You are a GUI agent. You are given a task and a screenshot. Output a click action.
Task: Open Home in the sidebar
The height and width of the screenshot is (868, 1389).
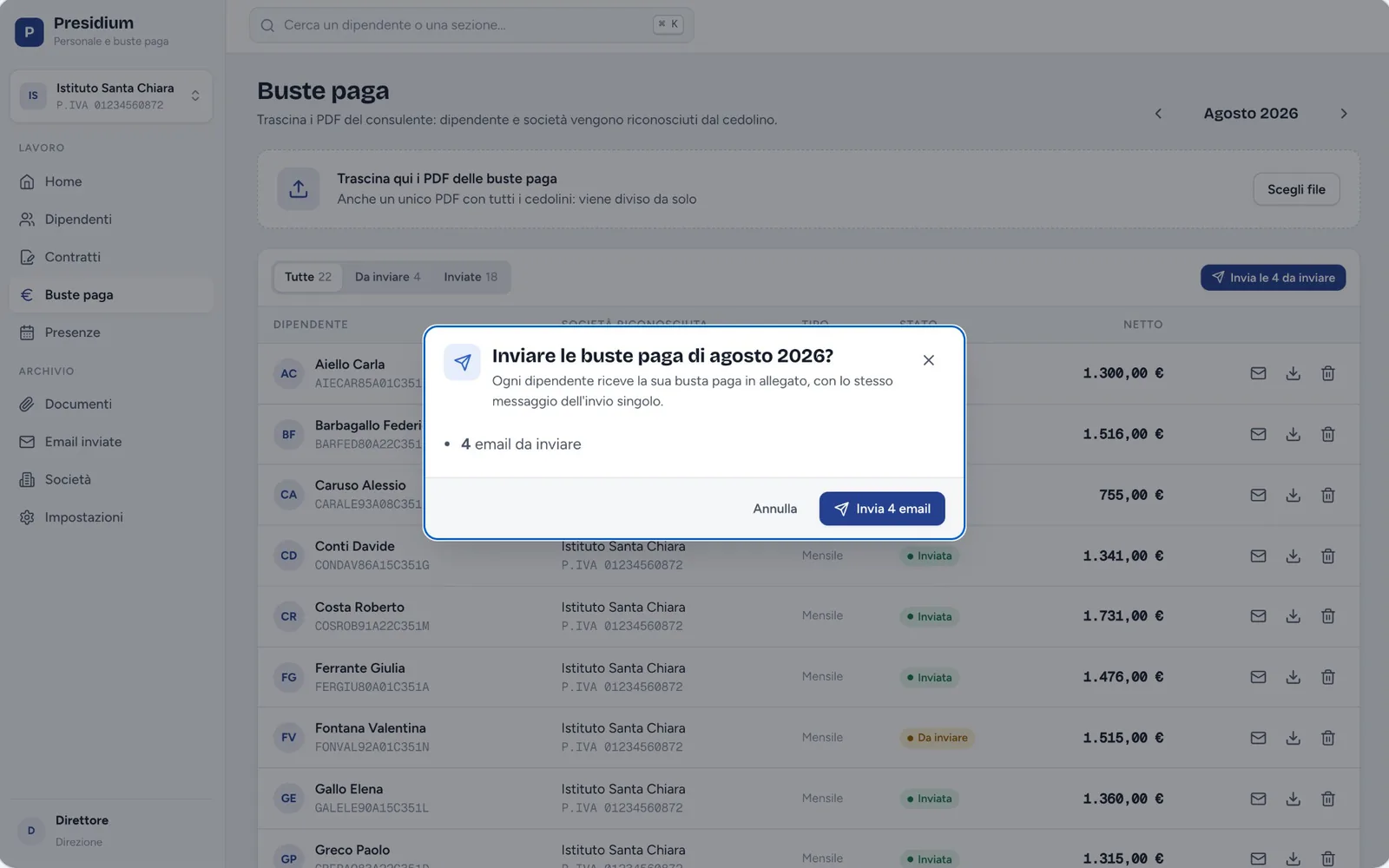pyautogui.click(x=111, y=181)
